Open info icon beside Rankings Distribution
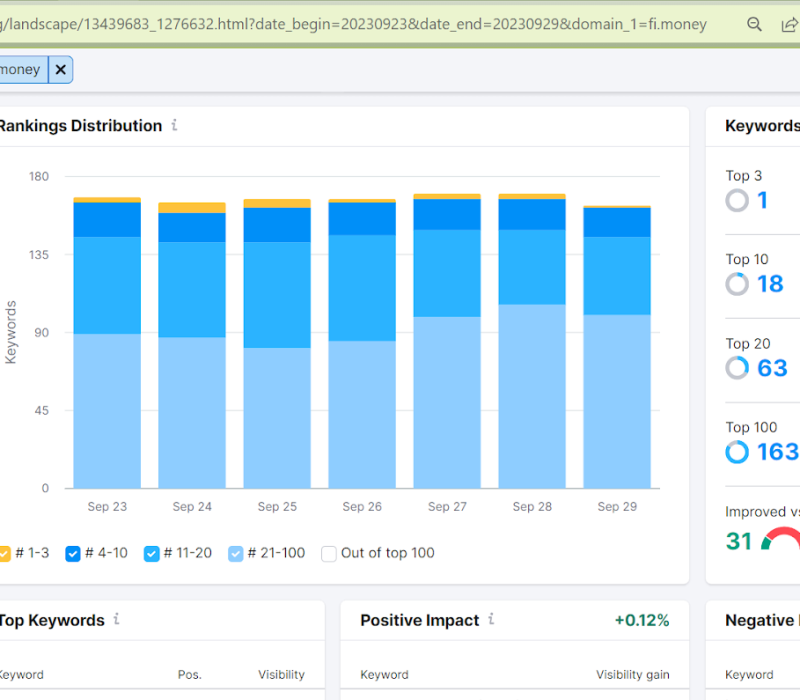The image size is (800, 700). coord(175,125)
